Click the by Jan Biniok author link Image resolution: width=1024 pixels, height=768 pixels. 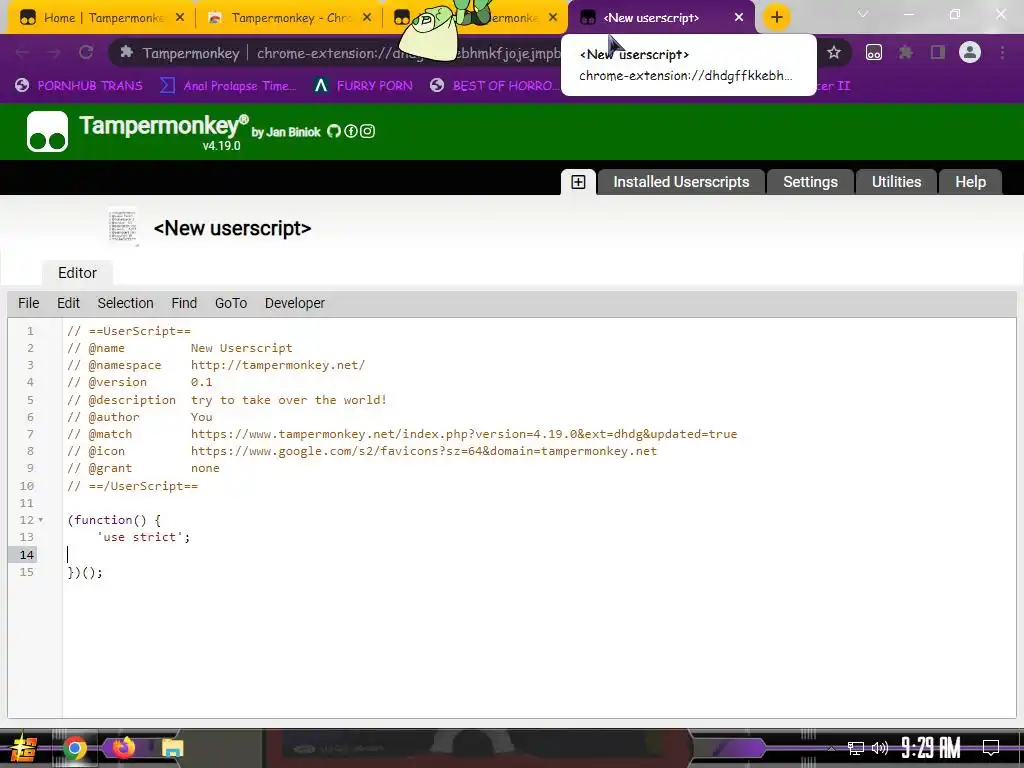(286, 132)
